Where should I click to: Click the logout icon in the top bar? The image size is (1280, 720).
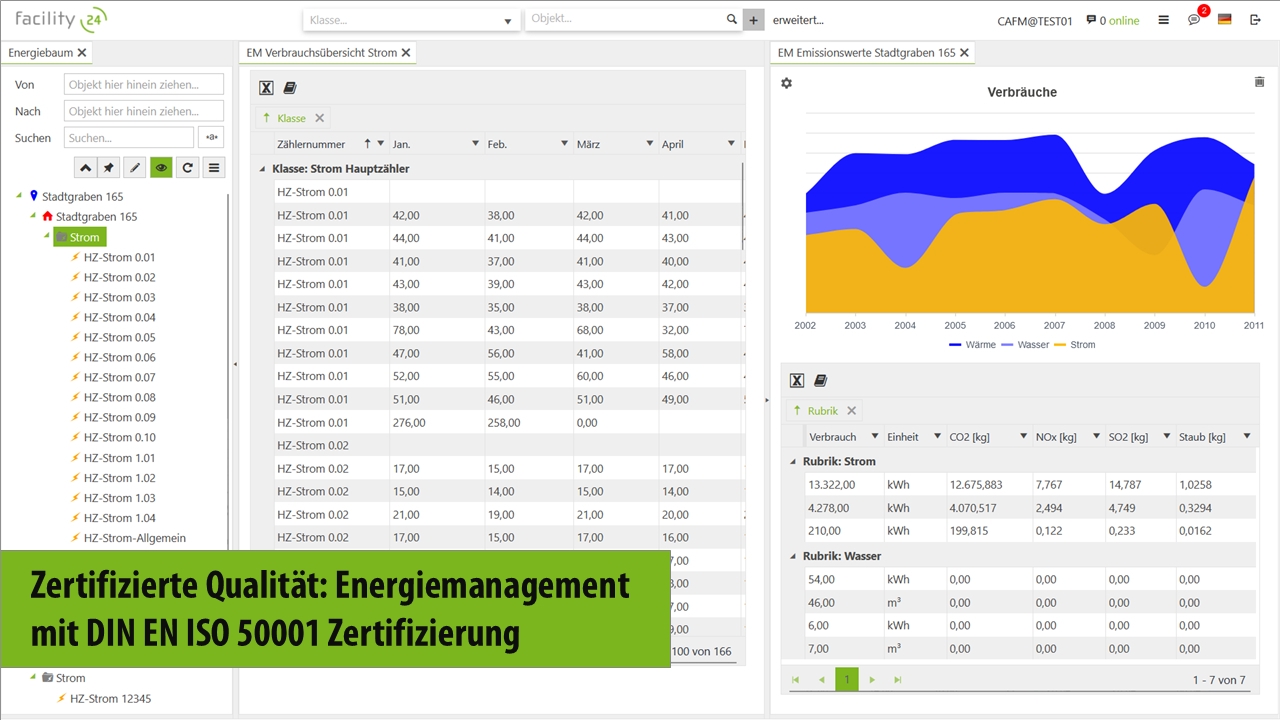tap(1254, 20)
